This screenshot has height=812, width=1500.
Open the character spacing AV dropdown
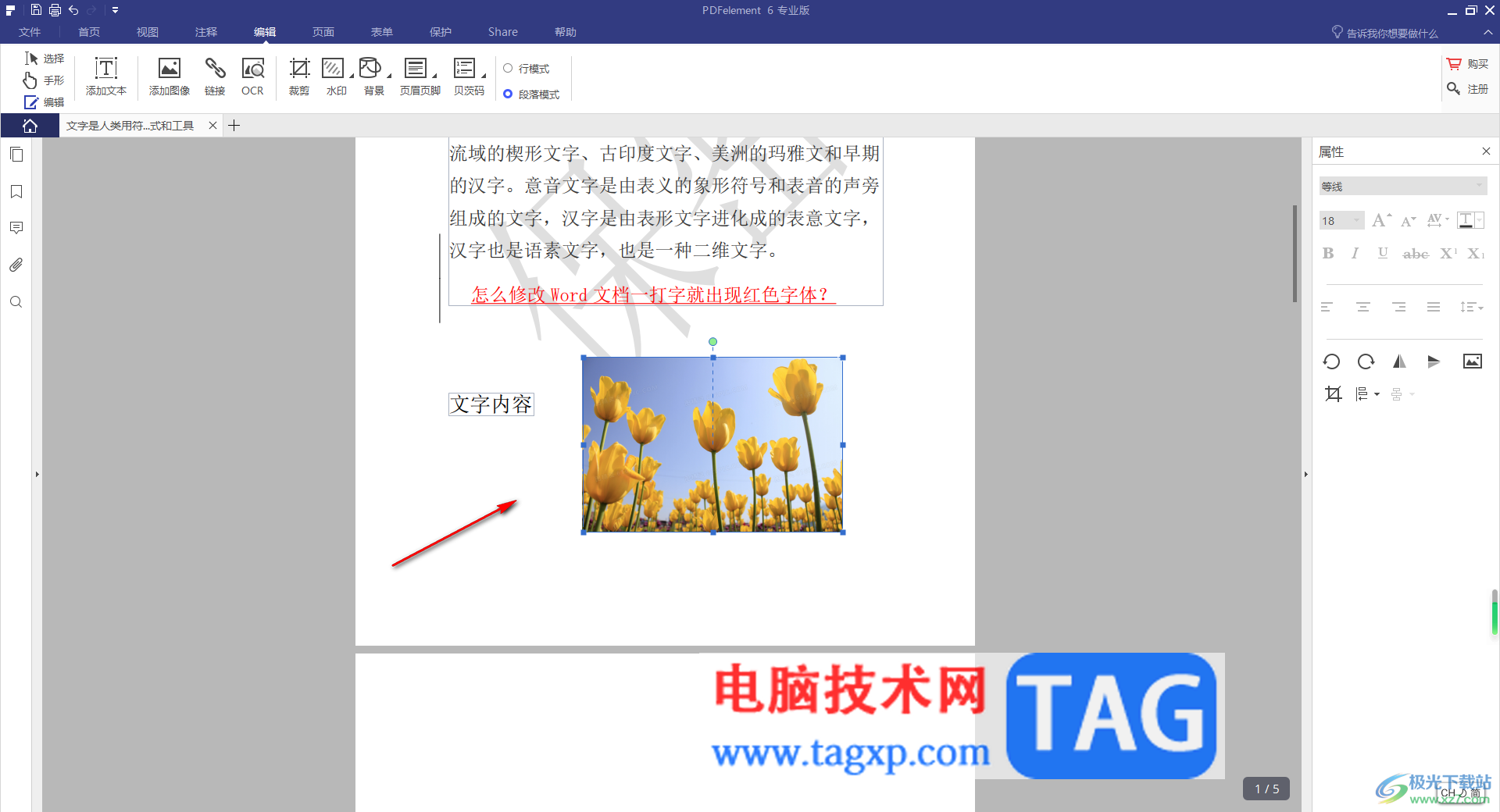point(1437,220)
